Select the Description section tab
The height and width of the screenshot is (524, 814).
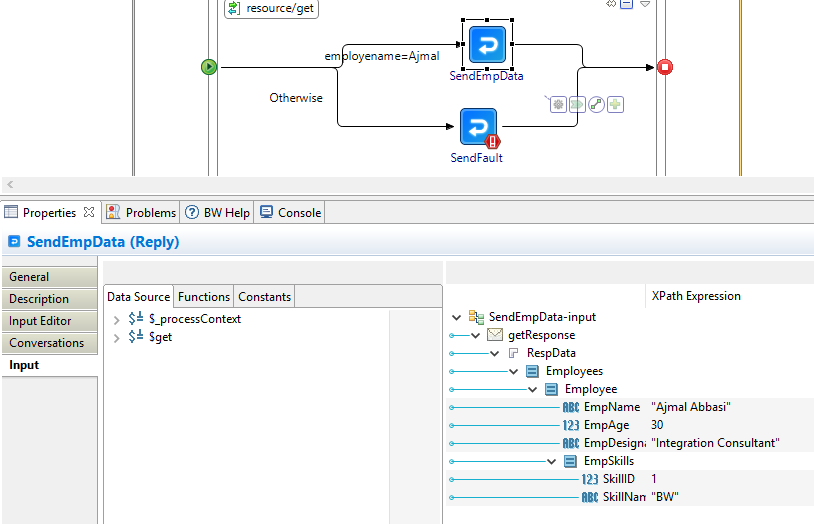[49, 299]
